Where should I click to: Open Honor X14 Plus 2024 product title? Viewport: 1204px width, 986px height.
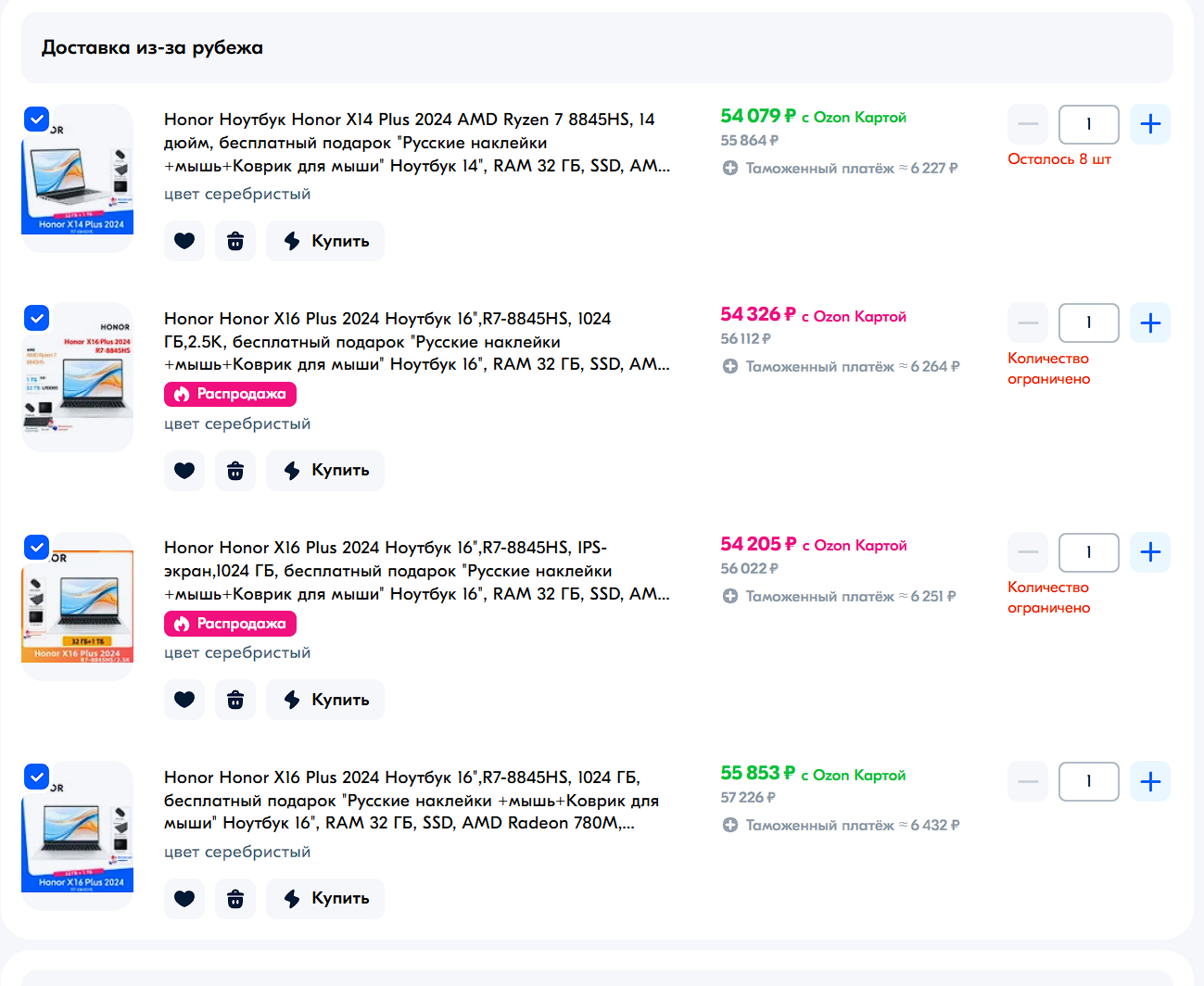(x=417, y=143)
